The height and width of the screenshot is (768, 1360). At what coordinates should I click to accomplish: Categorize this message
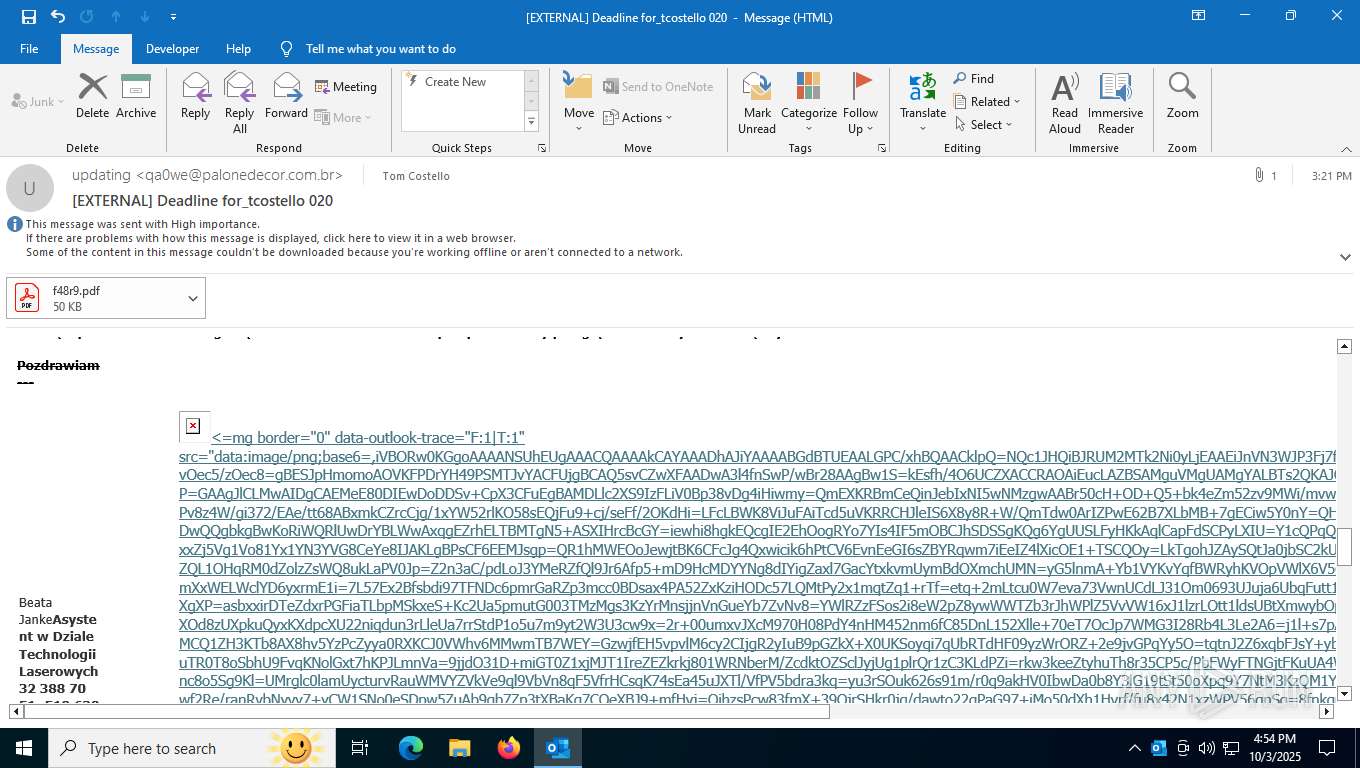click(x=809, y=102)
